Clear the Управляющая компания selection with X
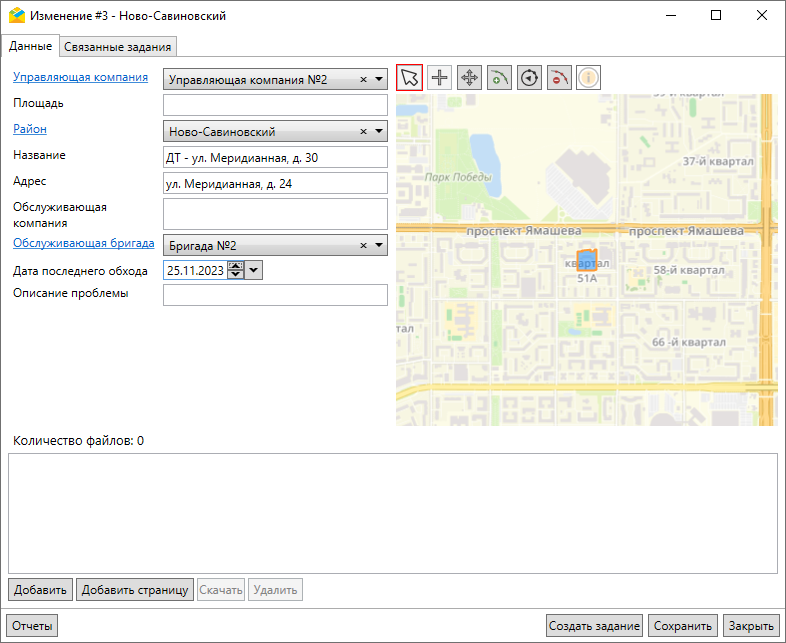 click(x=363, y=79)
